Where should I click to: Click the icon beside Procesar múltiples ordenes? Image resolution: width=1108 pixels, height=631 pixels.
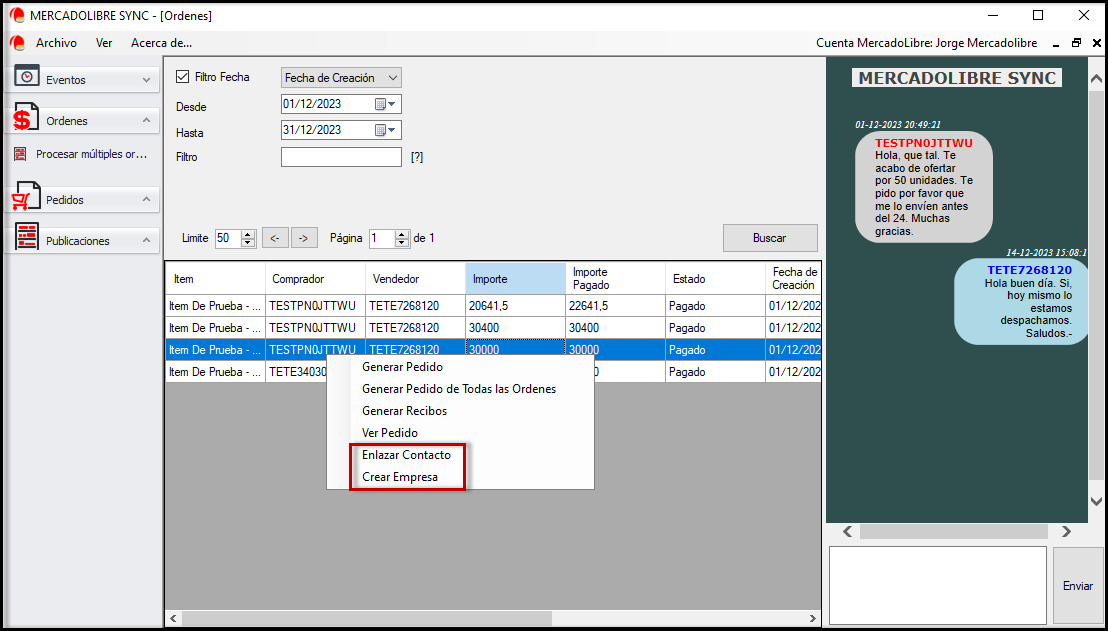point(21,153)
